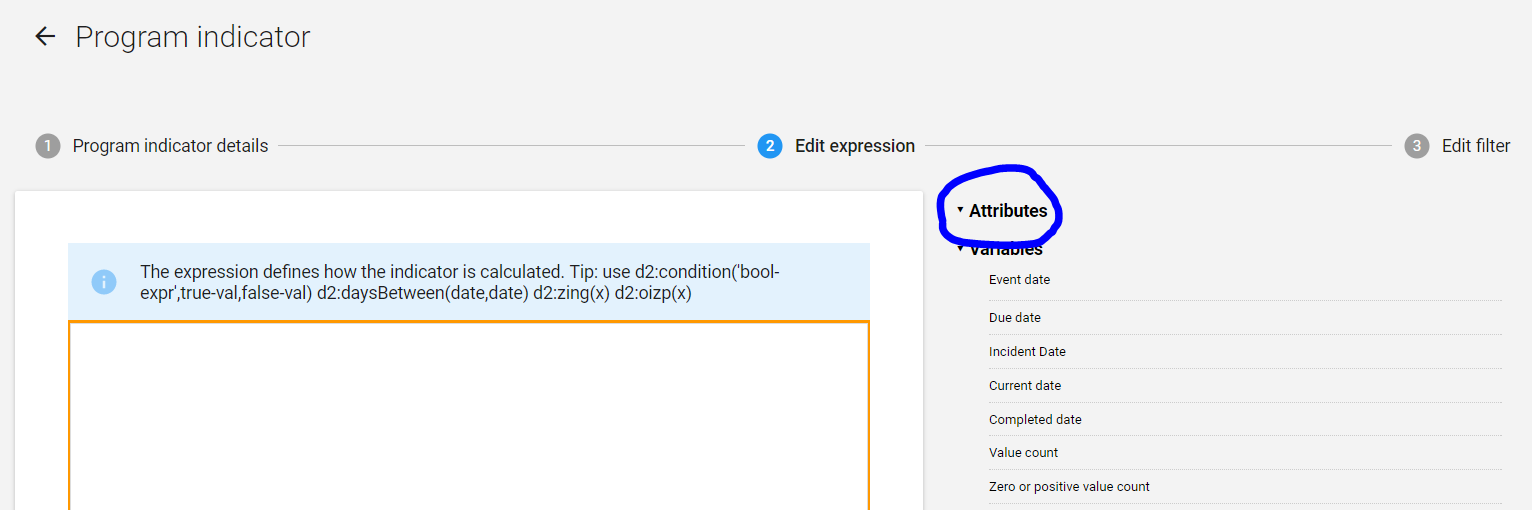Insert the Event date variable
1532x510 pixels.
click(x=1019, y=280)
